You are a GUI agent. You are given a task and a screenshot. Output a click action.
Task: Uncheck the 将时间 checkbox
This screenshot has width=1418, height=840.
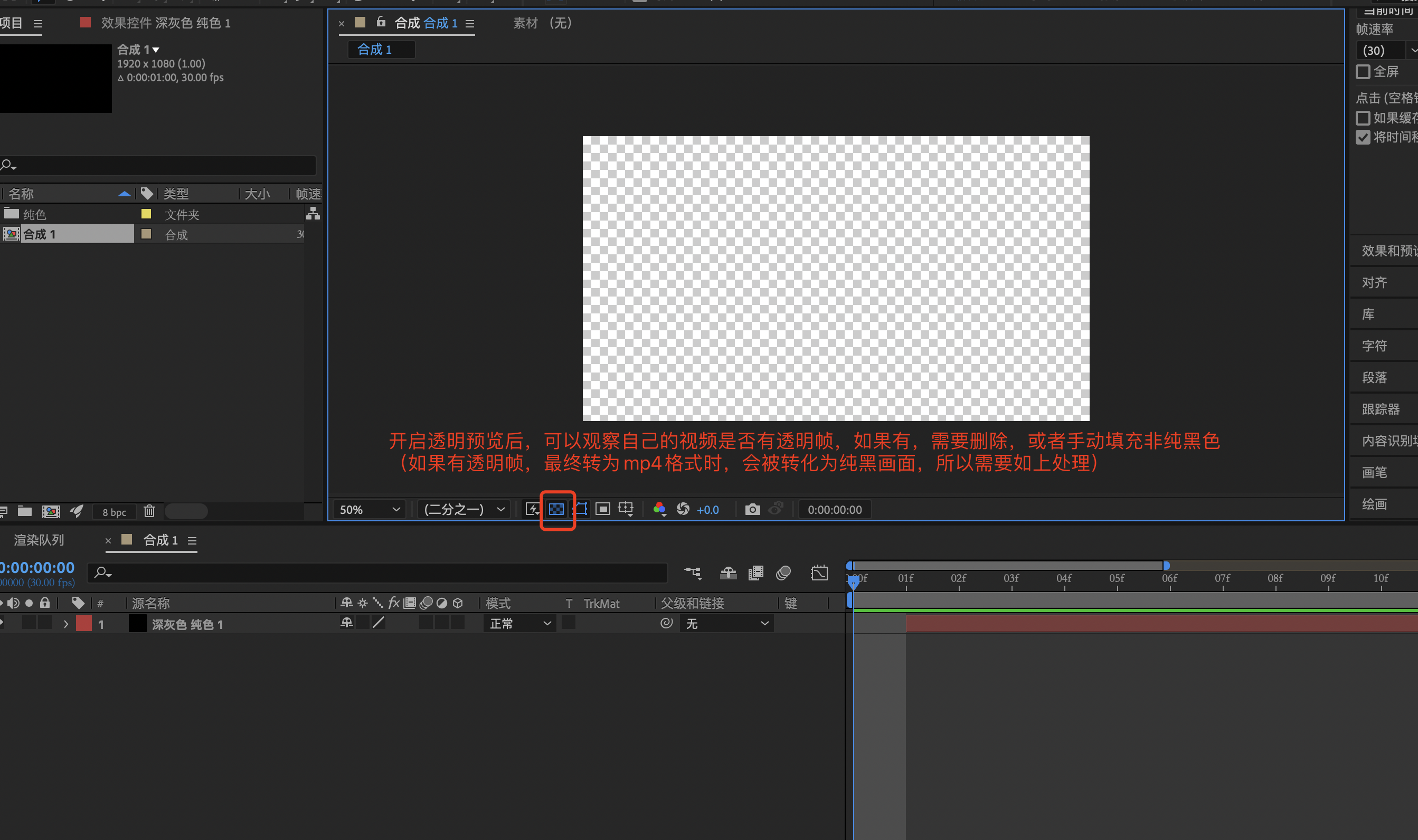(x=1363, y=138)
